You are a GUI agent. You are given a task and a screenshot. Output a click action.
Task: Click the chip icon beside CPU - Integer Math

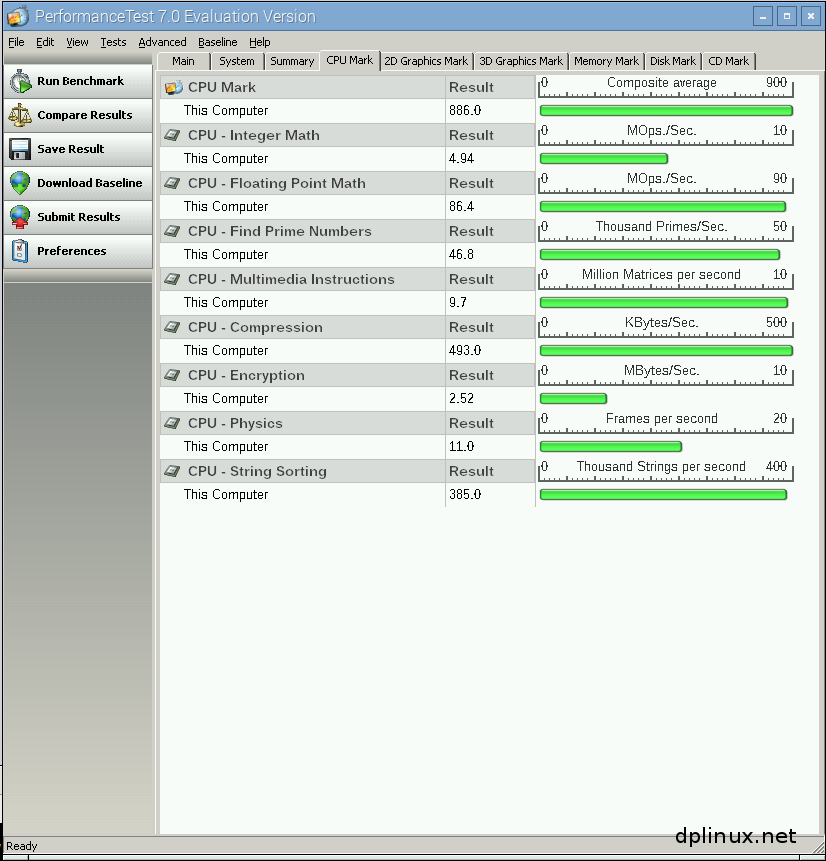pyautogui.click(x=172, y=135)
